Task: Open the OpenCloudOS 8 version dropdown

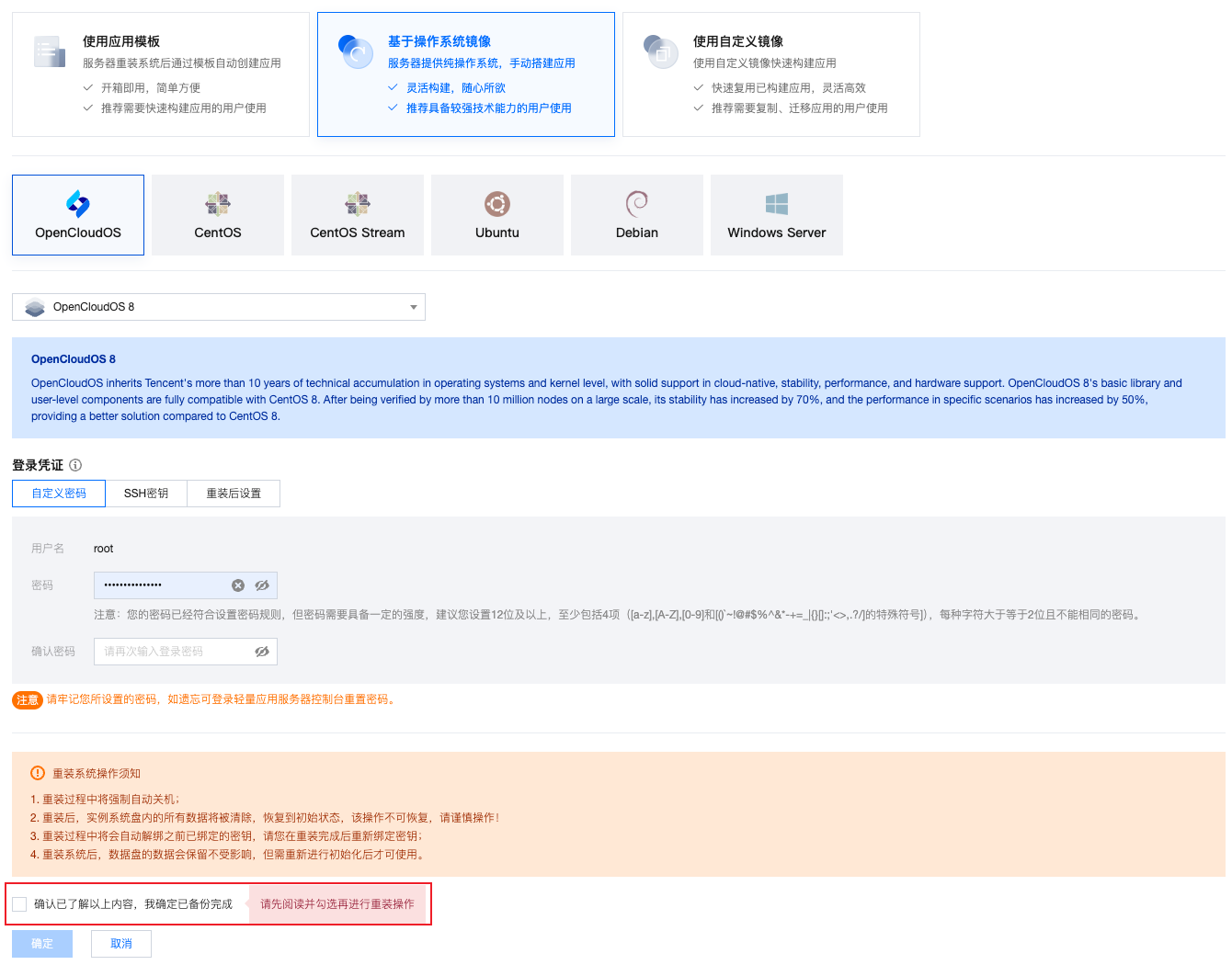Action: (219, 307)
